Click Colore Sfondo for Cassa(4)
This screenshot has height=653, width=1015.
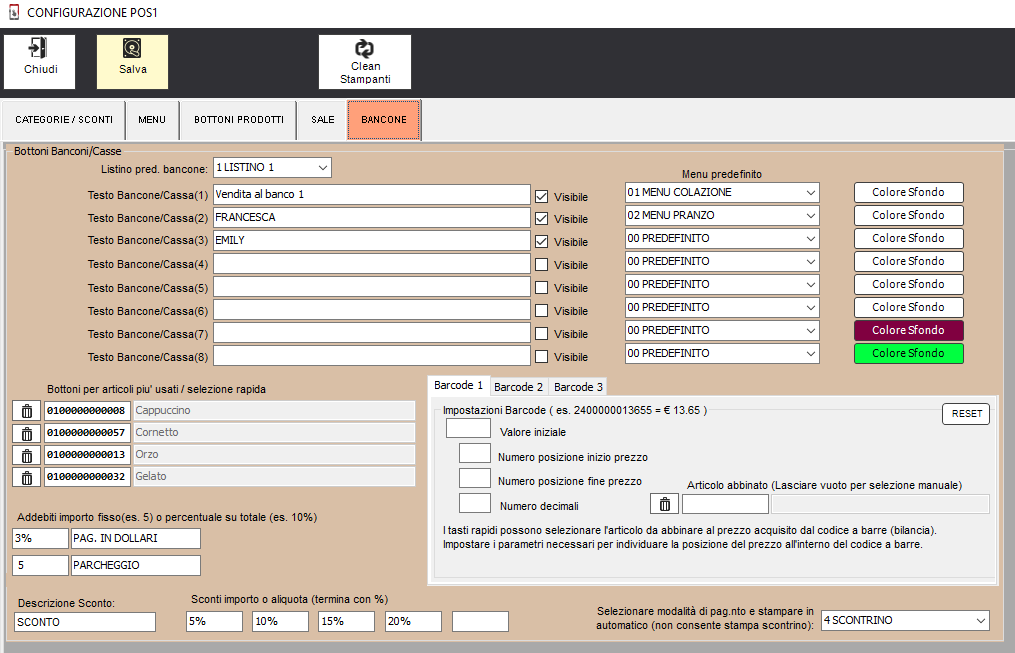(908, 261)
